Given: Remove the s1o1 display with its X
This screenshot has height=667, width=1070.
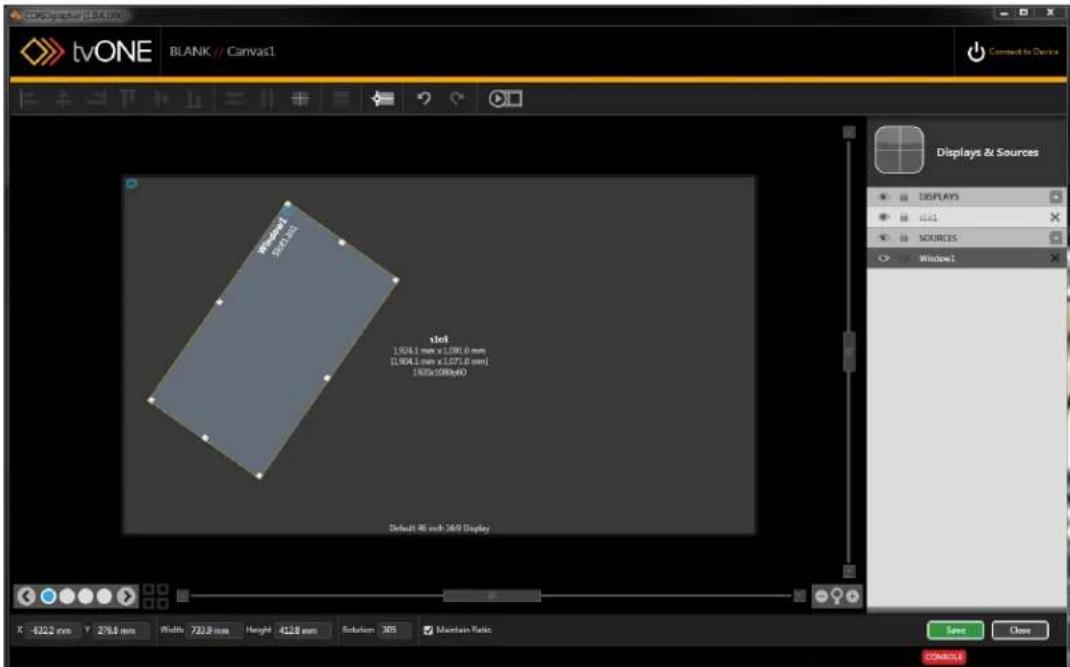Looking at the screenshot, I should coord(1055,217).
